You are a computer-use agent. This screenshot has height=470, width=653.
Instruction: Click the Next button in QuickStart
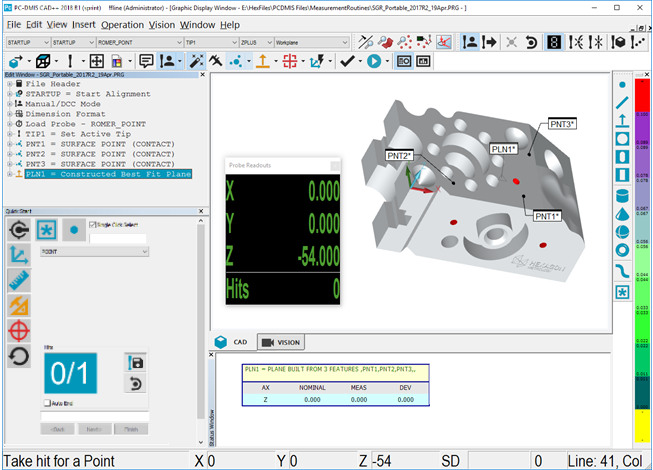(93, 428)
